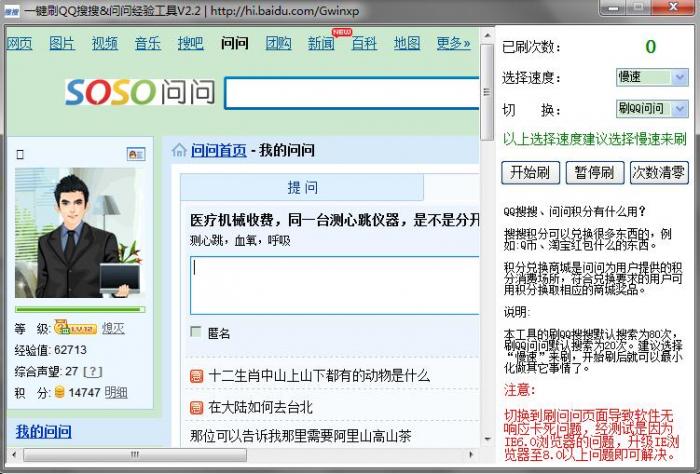Open question 十二生肖中山上山下都有的动物是什么
The width and height of the screenshot is (700, 474).
[x=319, y=376]
